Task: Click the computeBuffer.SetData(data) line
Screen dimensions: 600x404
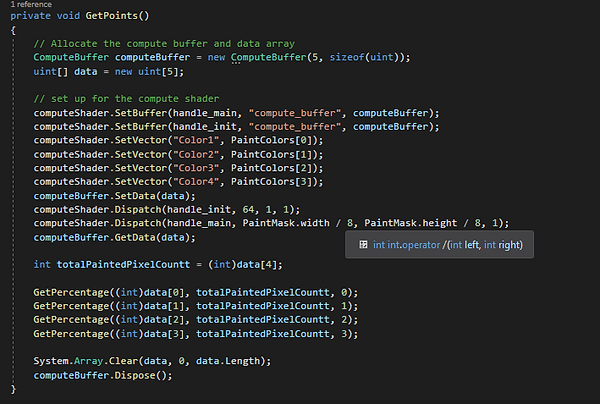Action: click(114, 196)
